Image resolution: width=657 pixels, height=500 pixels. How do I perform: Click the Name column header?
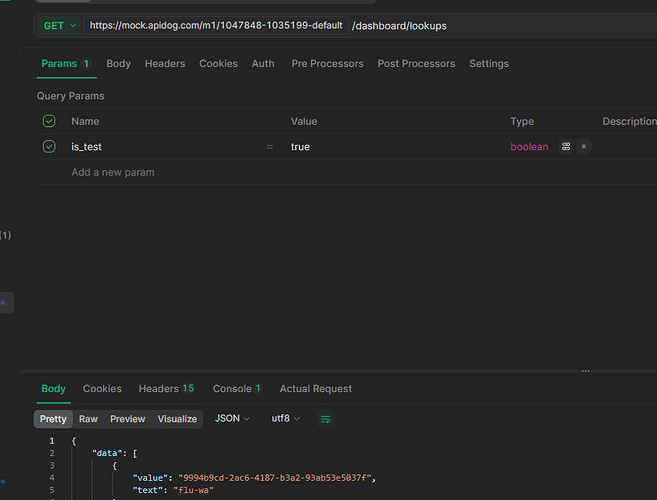tap(85, 121)
